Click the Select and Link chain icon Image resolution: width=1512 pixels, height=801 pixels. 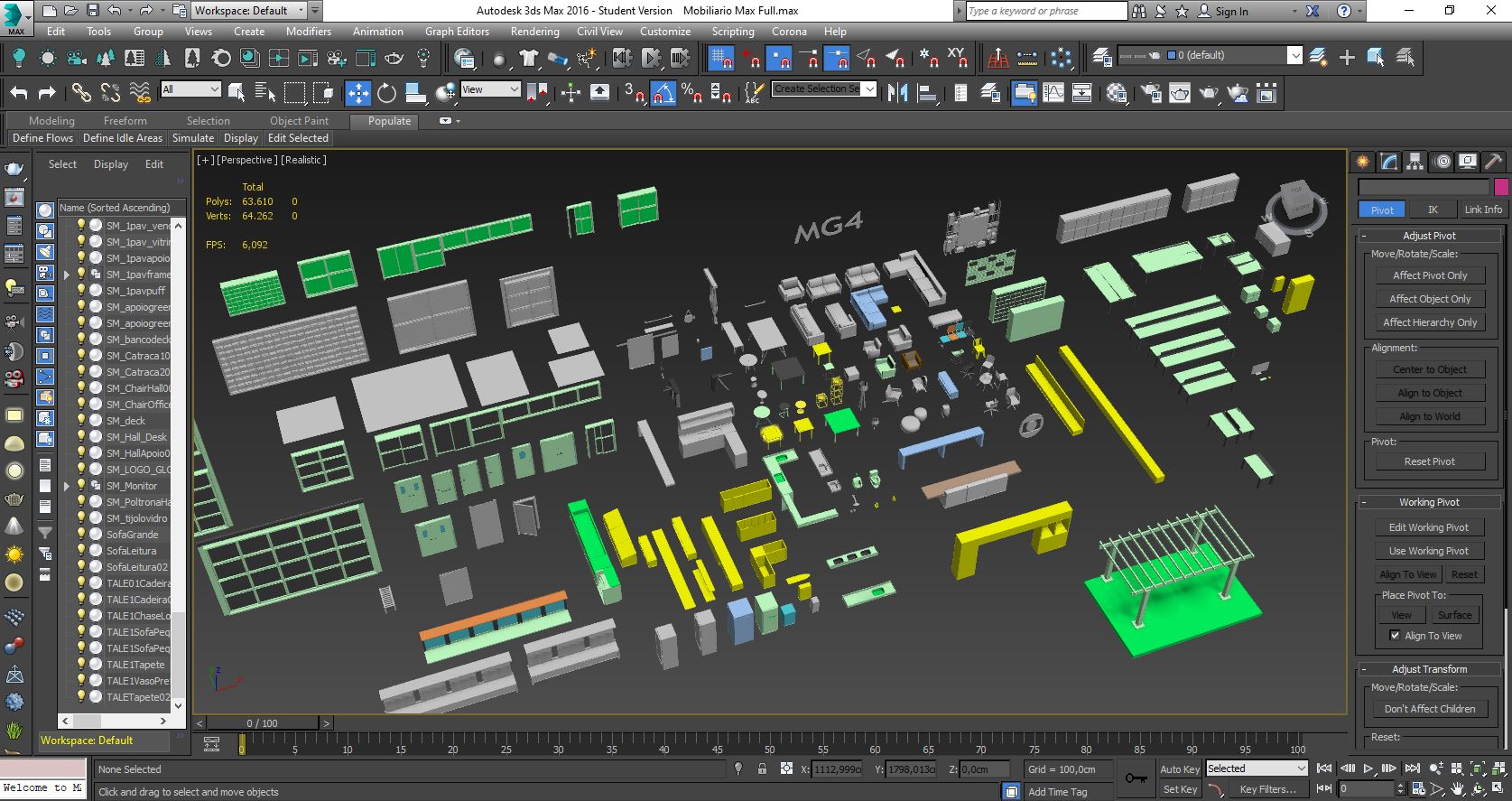tap(81, 93)
